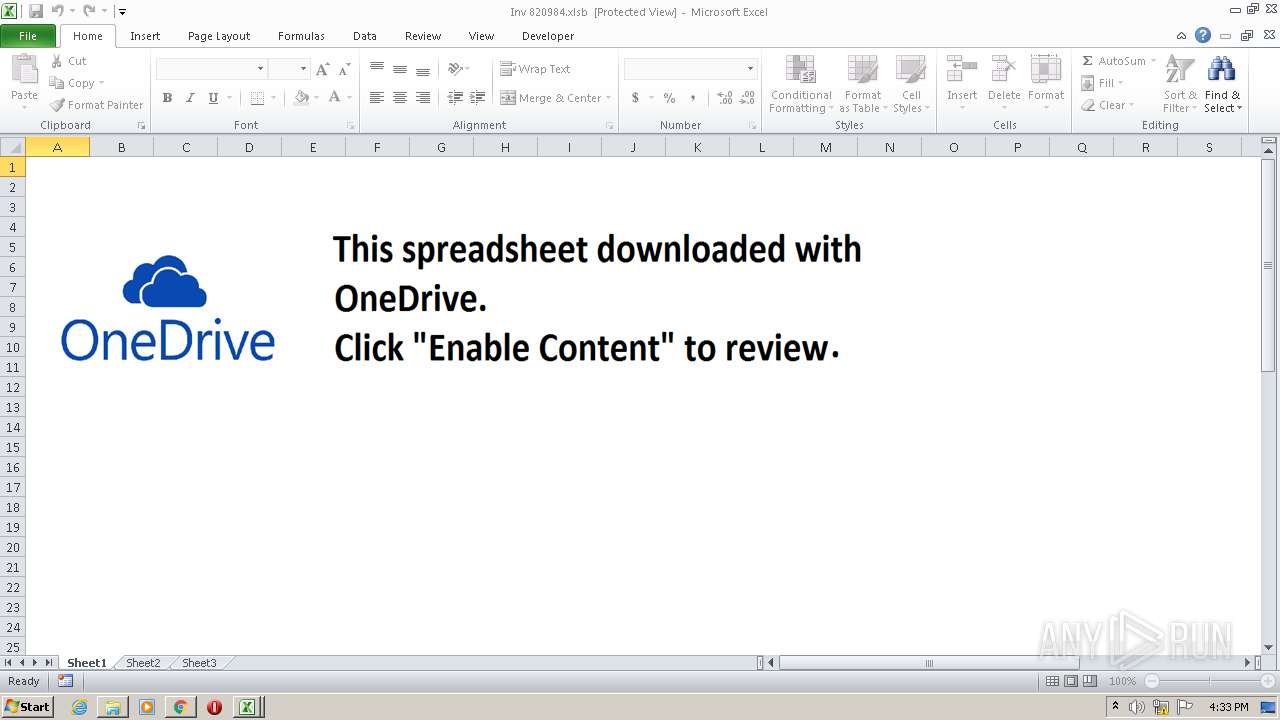Click the horizontal scrollbar
The image size is (1280, 720).
point(1011,663)
